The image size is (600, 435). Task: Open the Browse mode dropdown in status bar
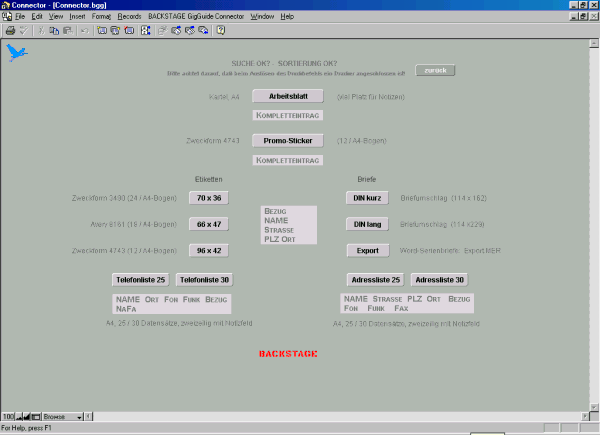60,416
